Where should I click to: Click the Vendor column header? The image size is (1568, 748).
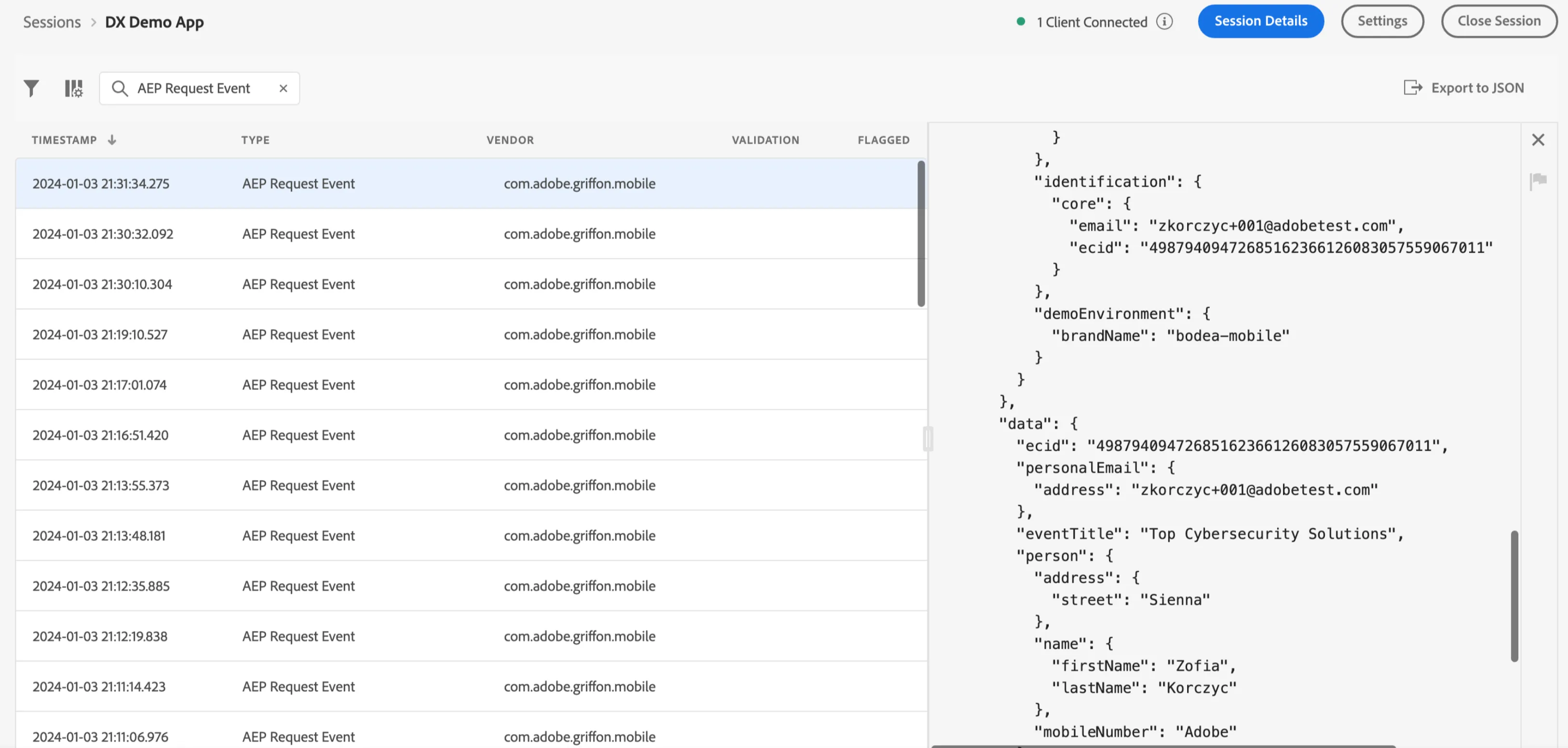[x=510, y=140]
